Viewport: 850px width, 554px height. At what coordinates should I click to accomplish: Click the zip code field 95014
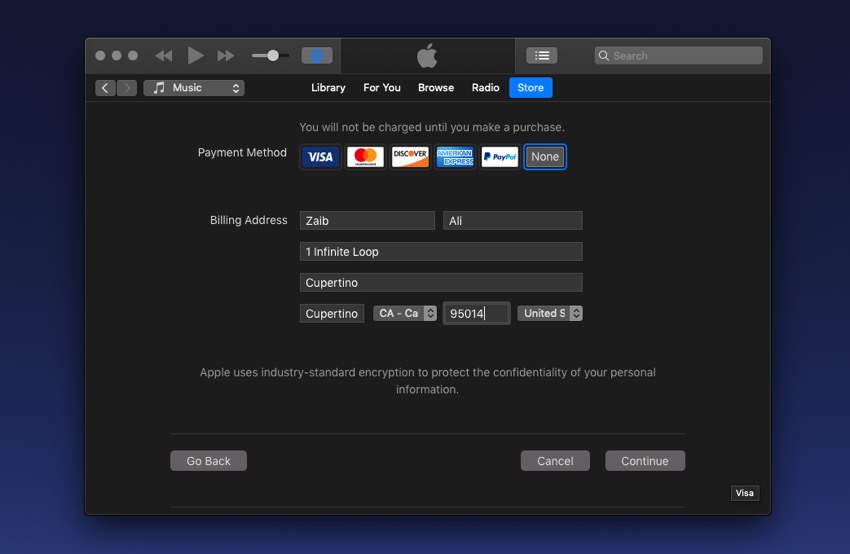476,313
